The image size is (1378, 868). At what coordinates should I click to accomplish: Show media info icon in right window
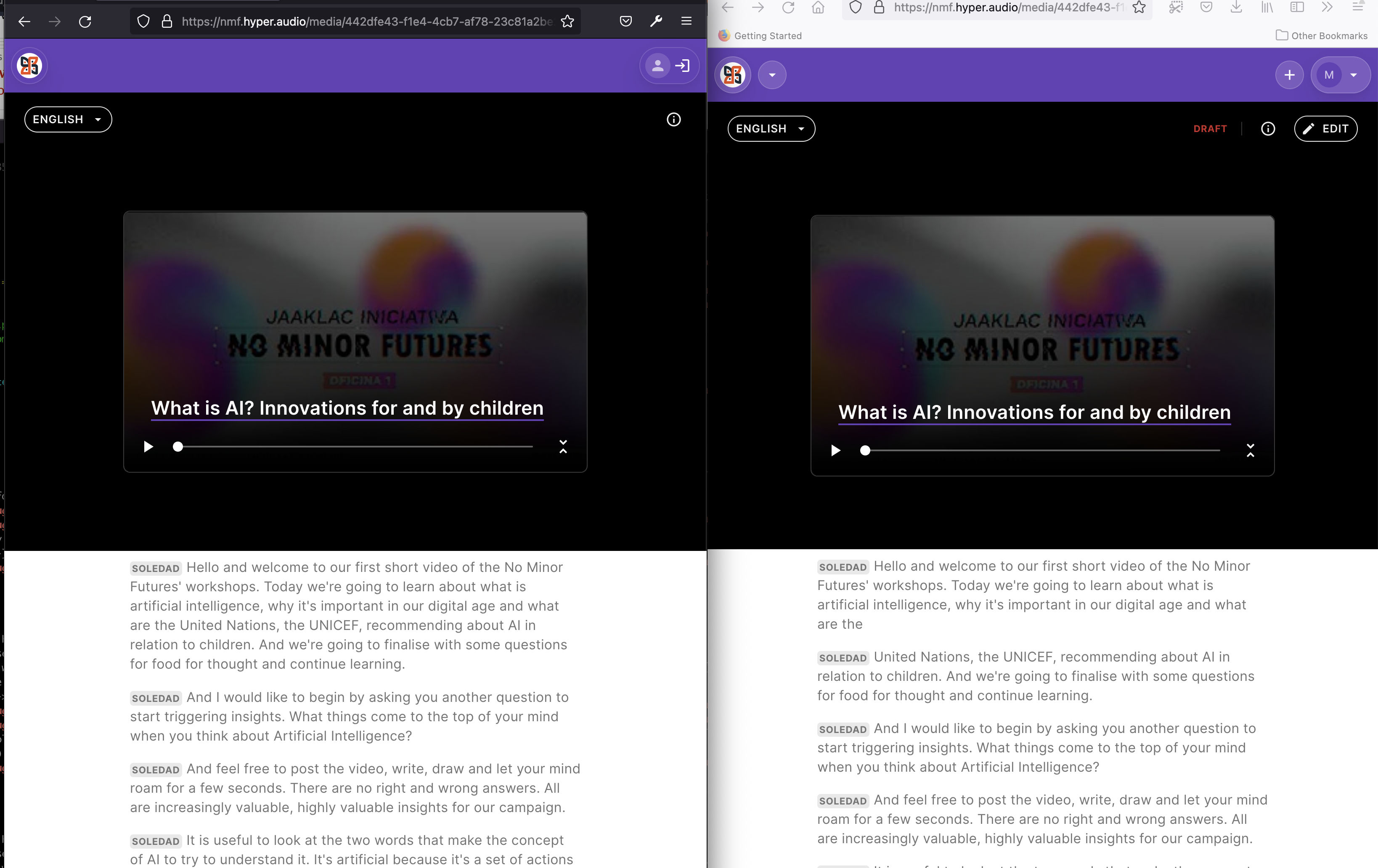[1268, 129]
